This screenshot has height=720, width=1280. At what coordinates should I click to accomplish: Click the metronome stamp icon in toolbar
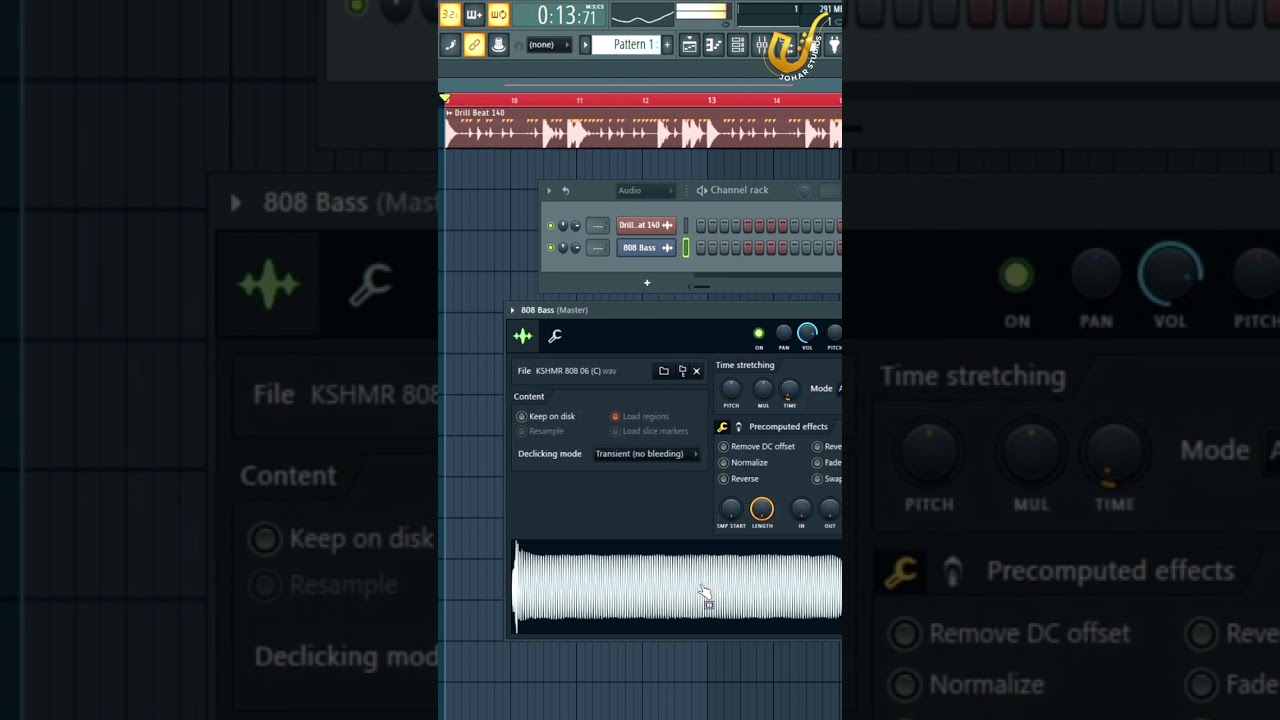point(499,45)
